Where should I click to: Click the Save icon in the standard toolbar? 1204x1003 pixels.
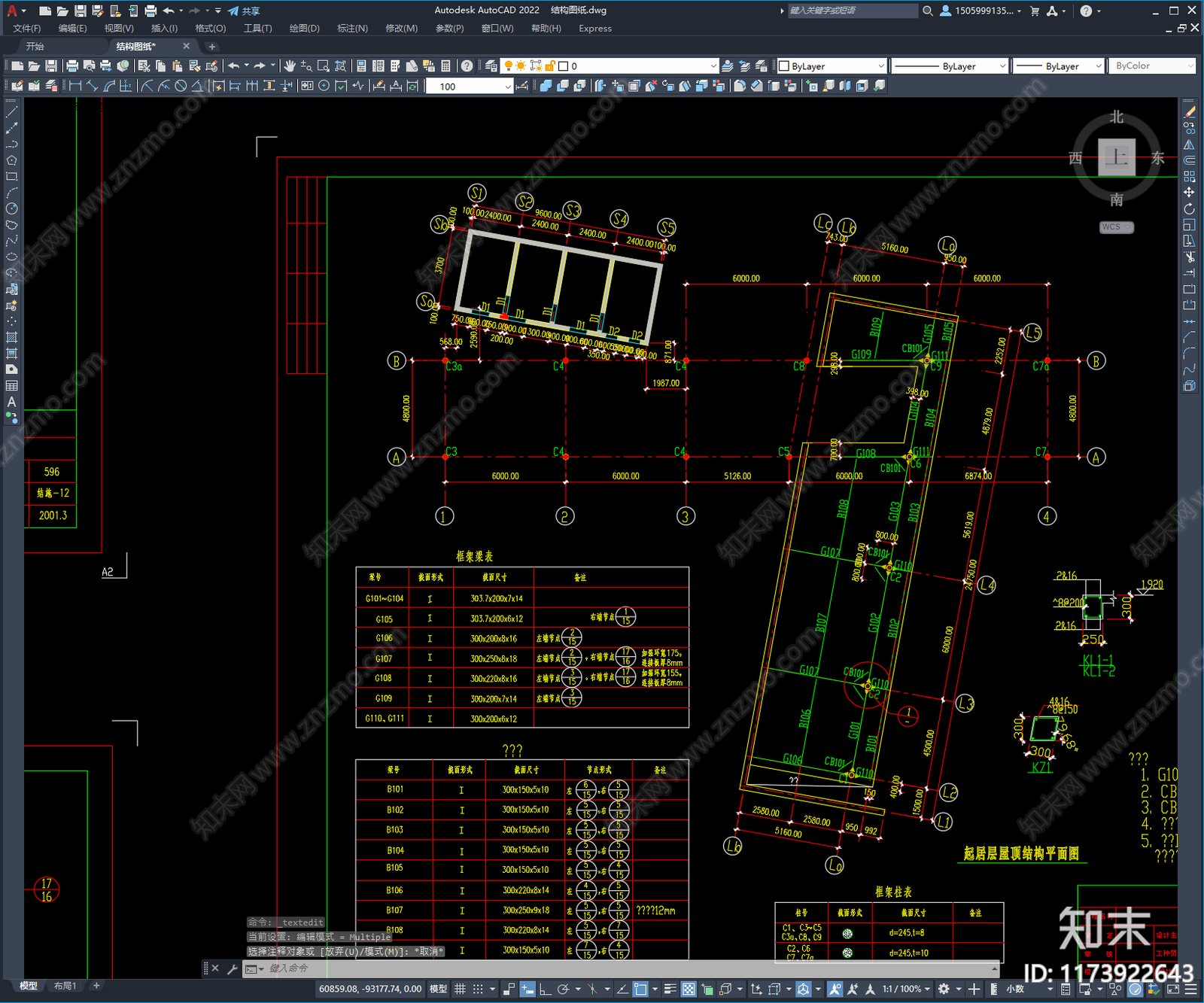pos(51,66)
